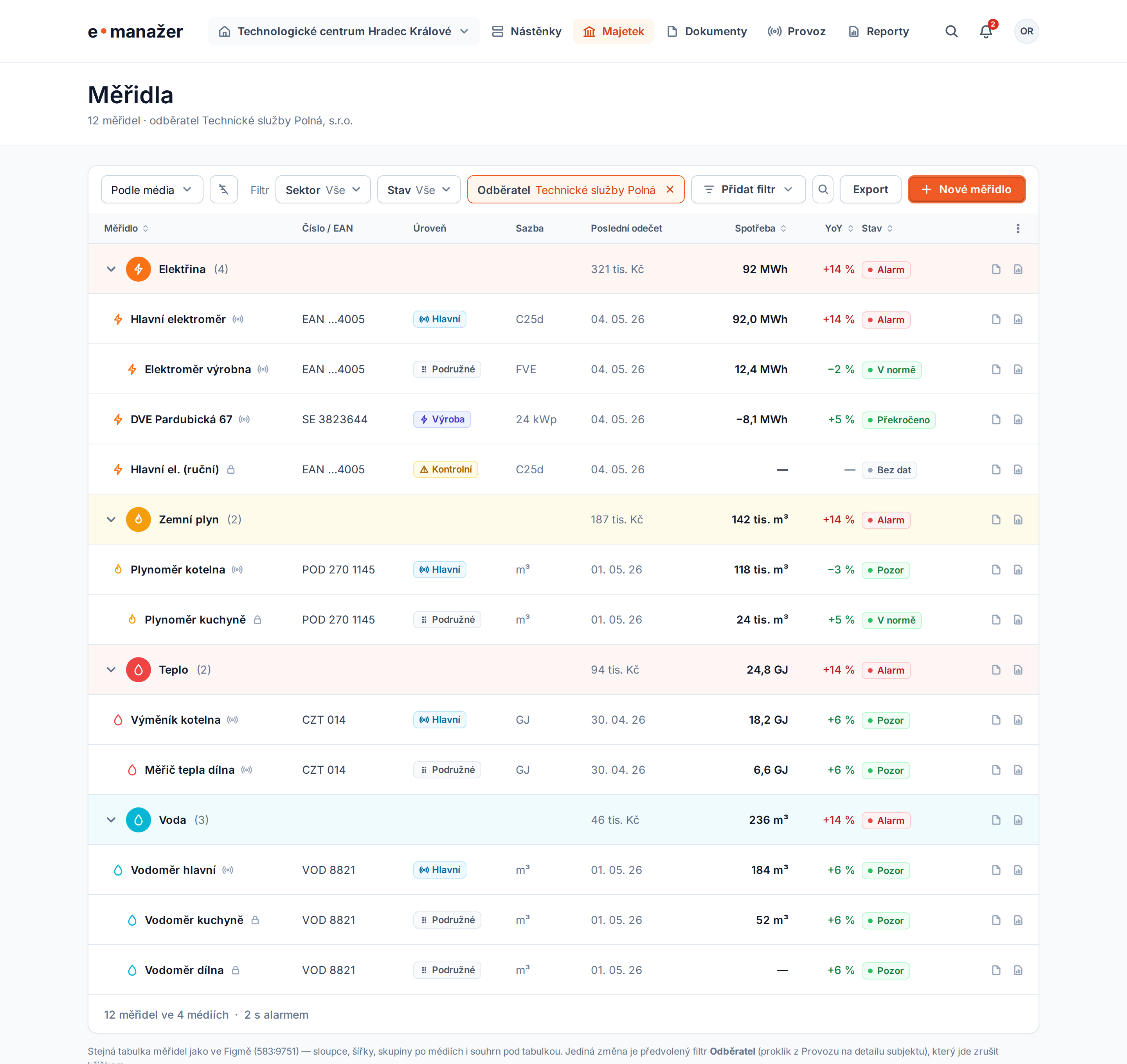1127x1064 pixels.
Task: Open the OR user avatar menu
Action: point(1026,32)
